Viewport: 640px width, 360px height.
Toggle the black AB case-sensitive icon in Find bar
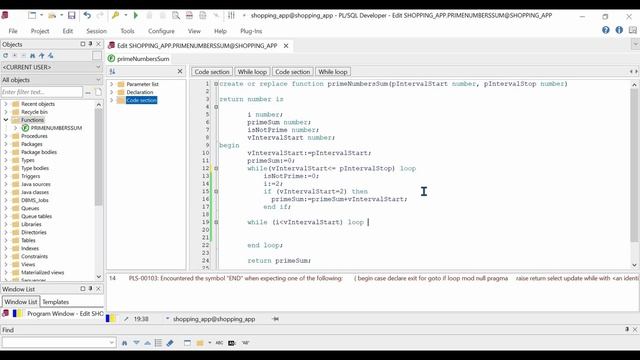point(231,343)
